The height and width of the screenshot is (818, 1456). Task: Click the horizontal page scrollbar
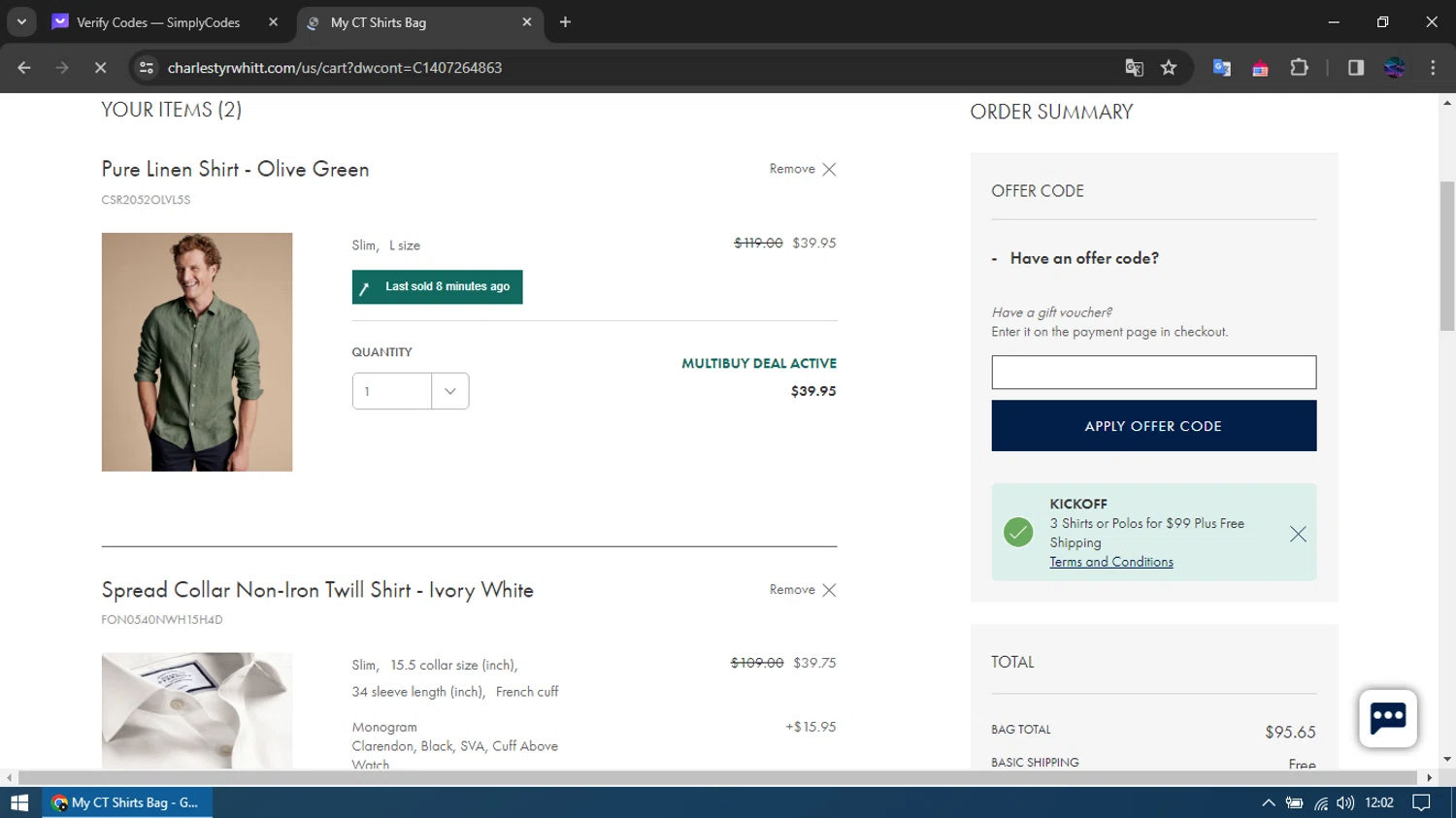(x=717, y=778)
